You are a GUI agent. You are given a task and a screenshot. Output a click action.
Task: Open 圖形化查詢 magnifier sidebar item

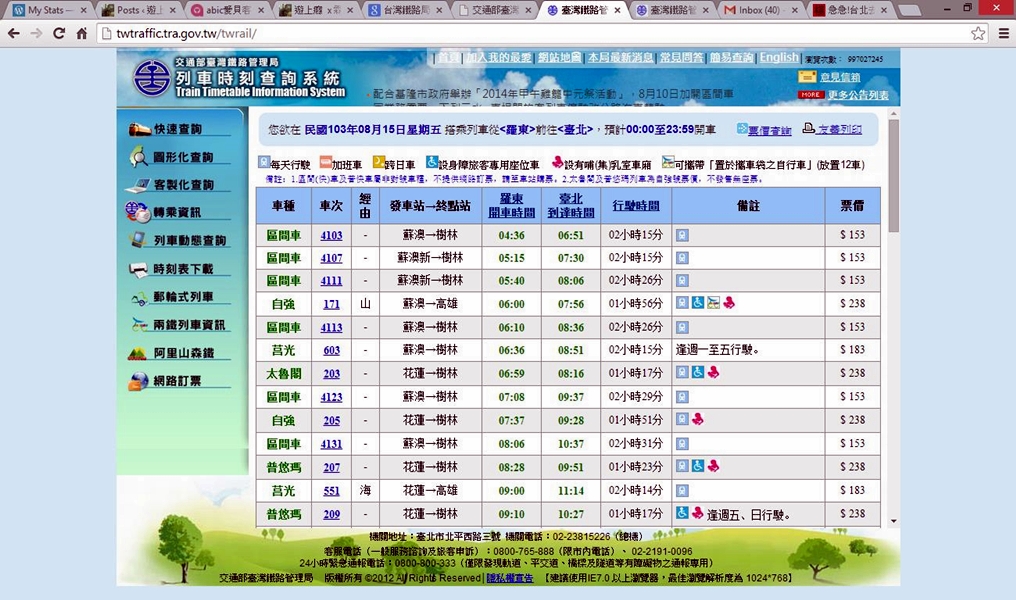(x=182, y=157)
